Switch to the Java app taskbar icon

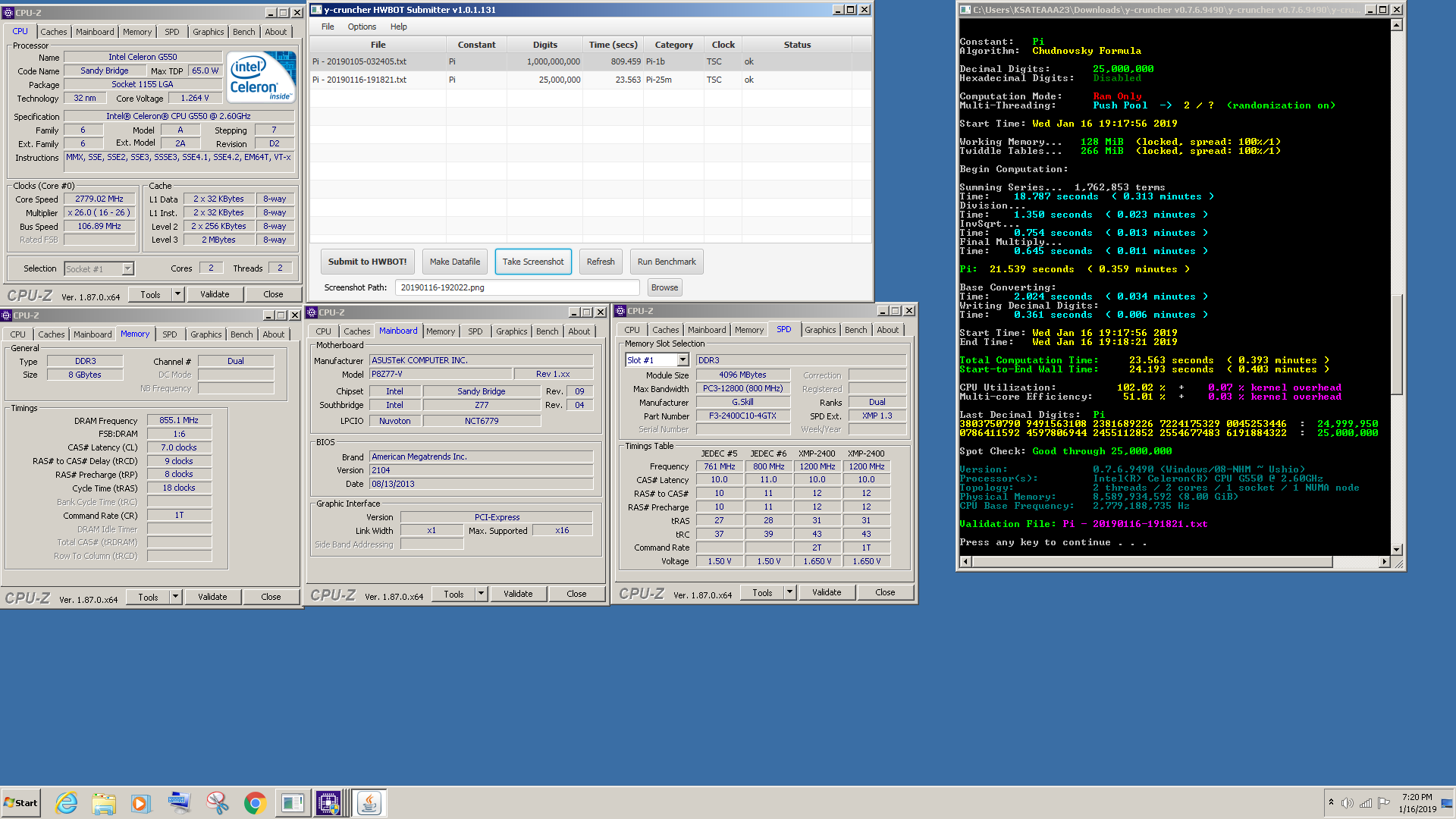click(369, 803)
